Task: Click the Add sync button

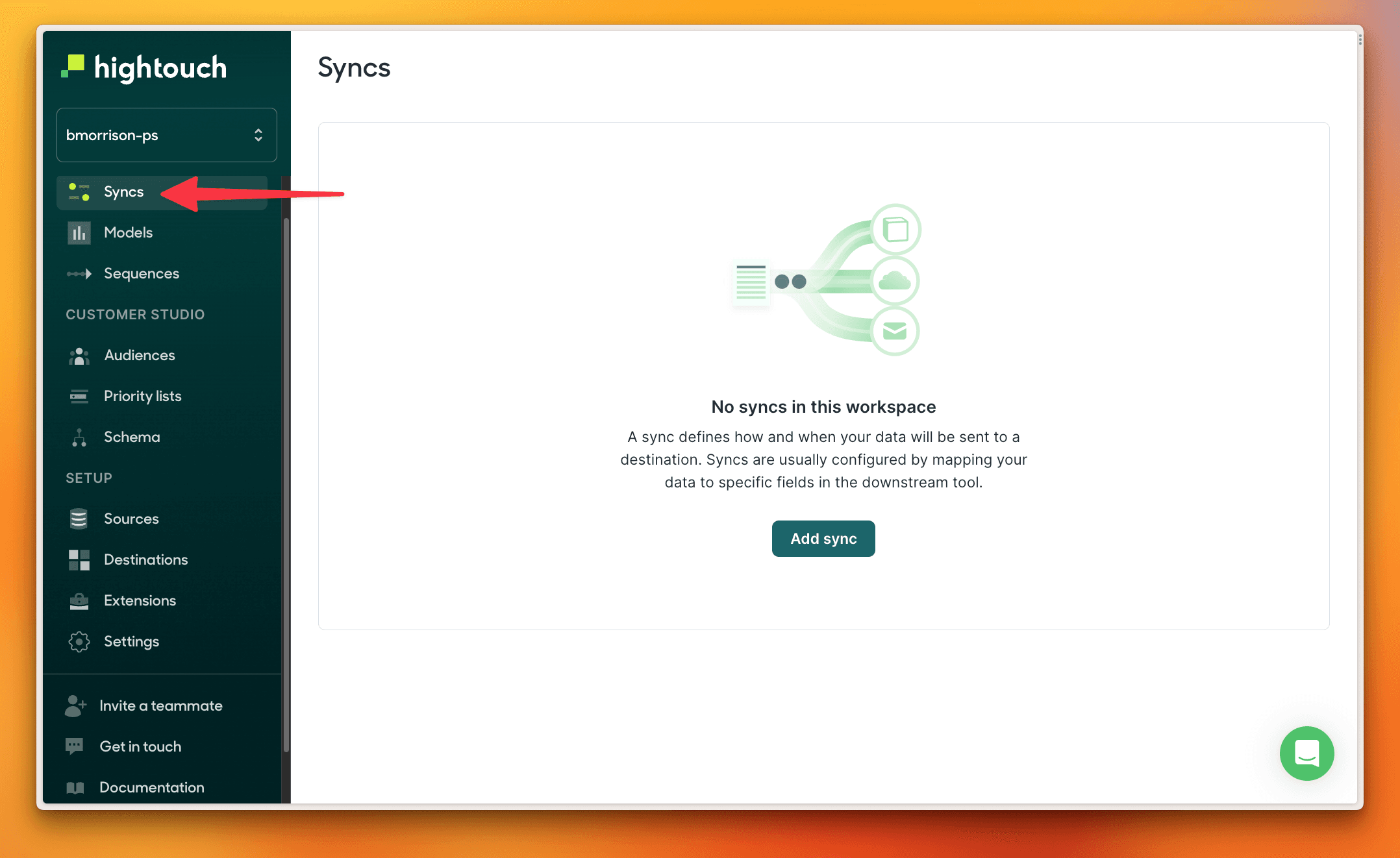Action: [x=823, y=539]
